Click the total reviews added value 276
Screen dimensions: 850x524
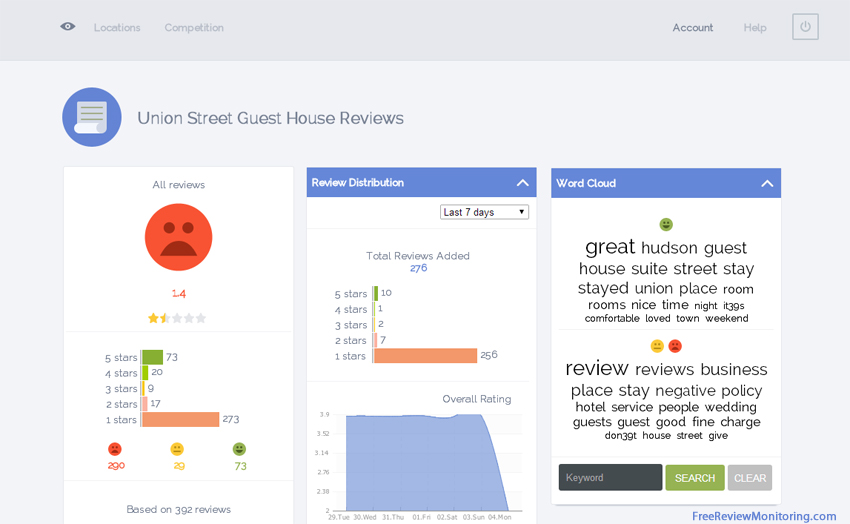(418, 268)
